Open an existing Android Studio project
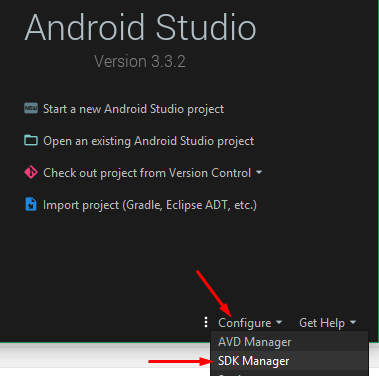This screenshot has width=379, height=376. coord(148,141)
